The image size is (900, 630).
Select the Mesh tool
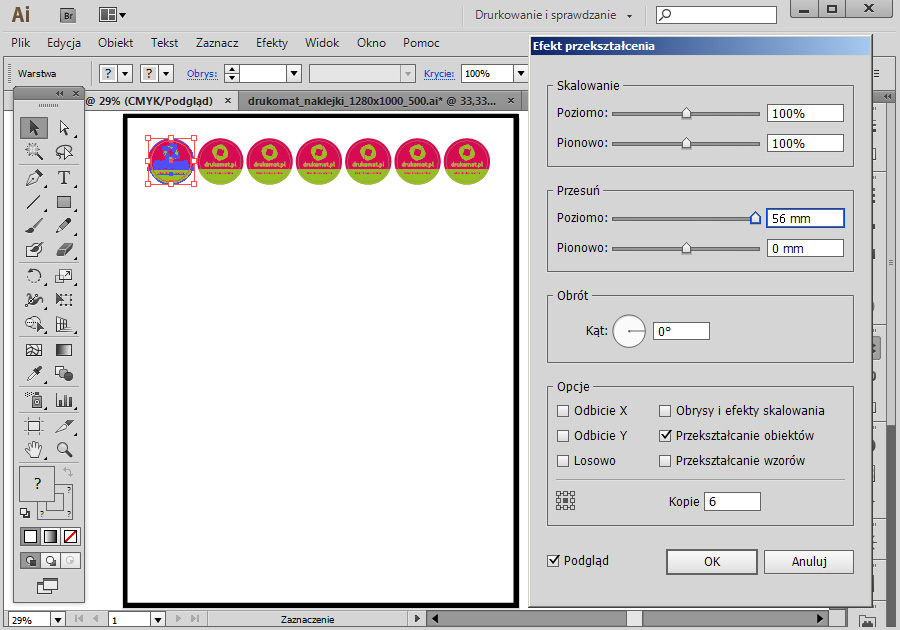[34, 350]
